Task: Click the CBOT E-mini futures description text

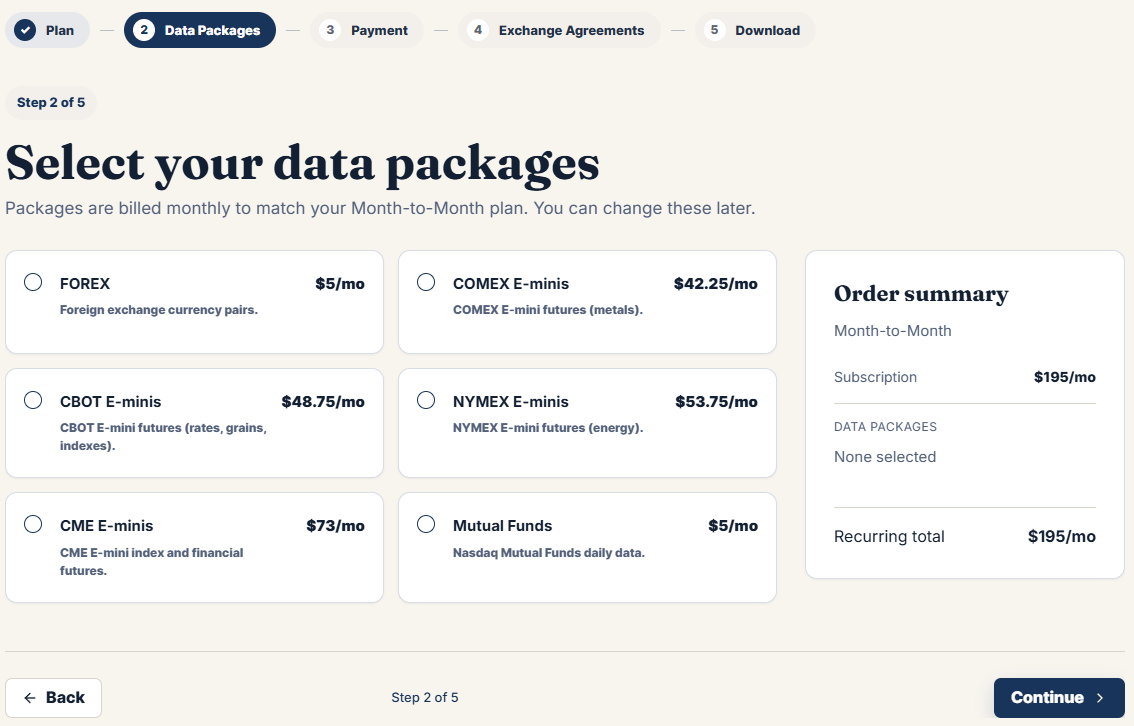Action: 163,437
